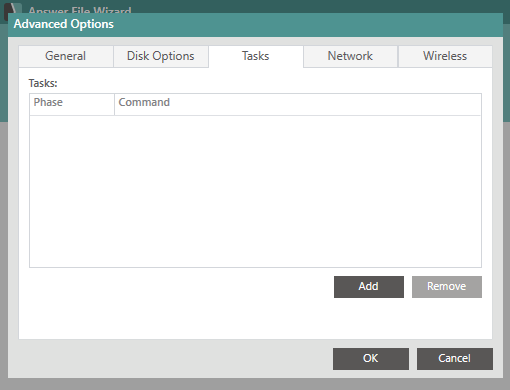Screen dimensions: 510x390
Task: Click the Answer File Wizard app icon
Action: click(x=13, y=8)
